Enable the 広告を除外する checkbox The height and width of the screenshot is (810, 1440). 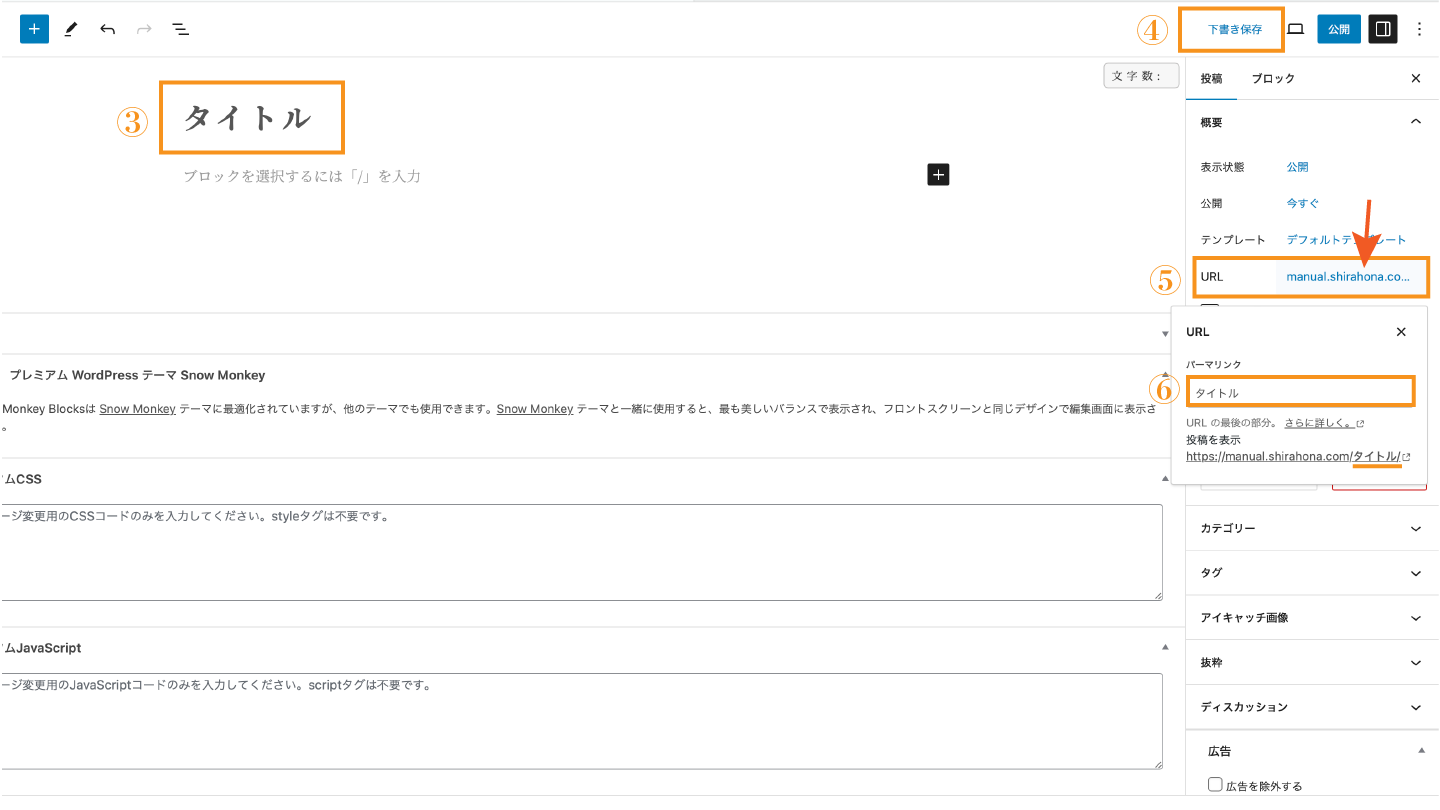(x=1215, y=785)
